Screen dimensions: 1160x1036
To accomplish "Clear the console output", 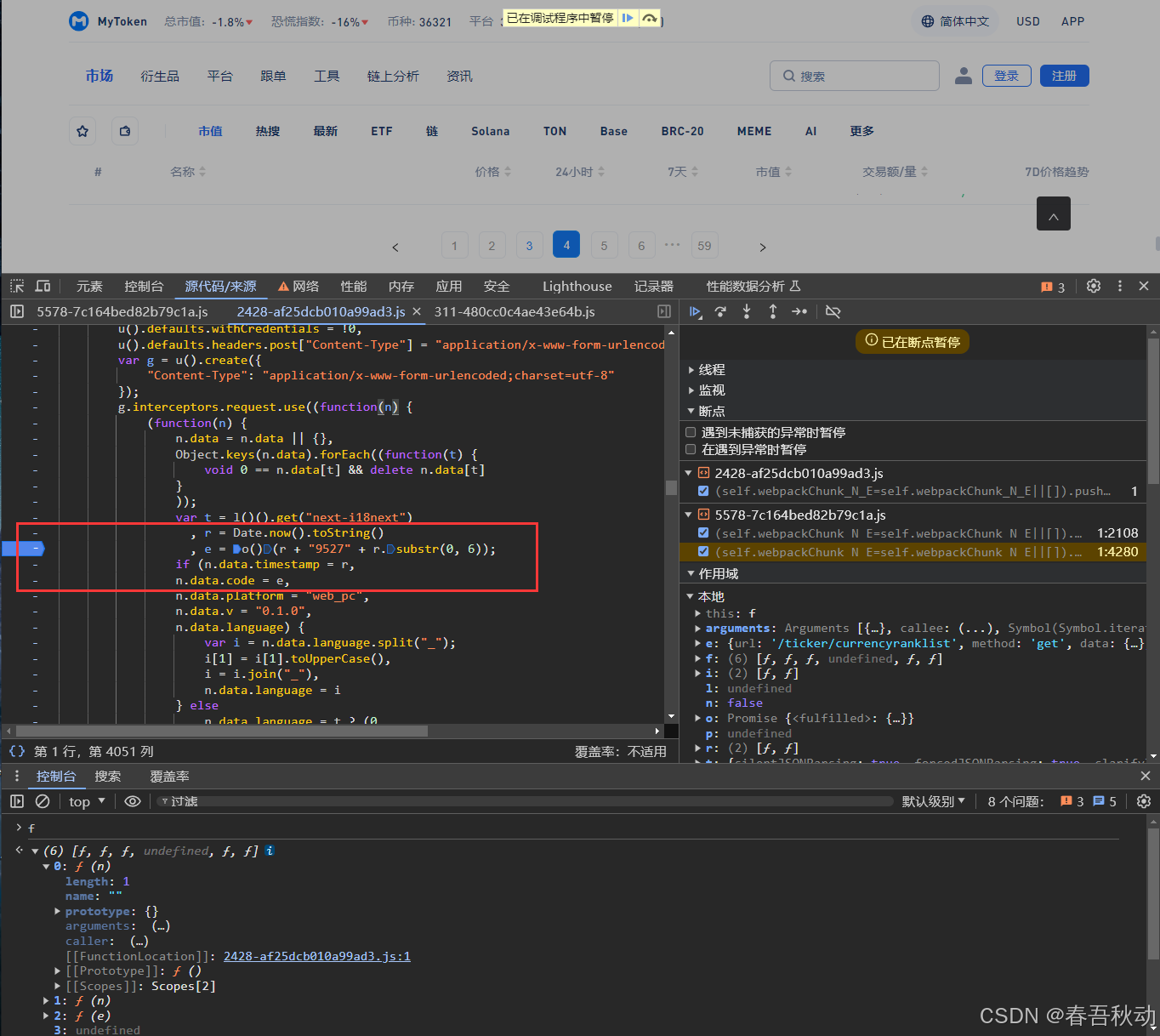I will (43, 801).
